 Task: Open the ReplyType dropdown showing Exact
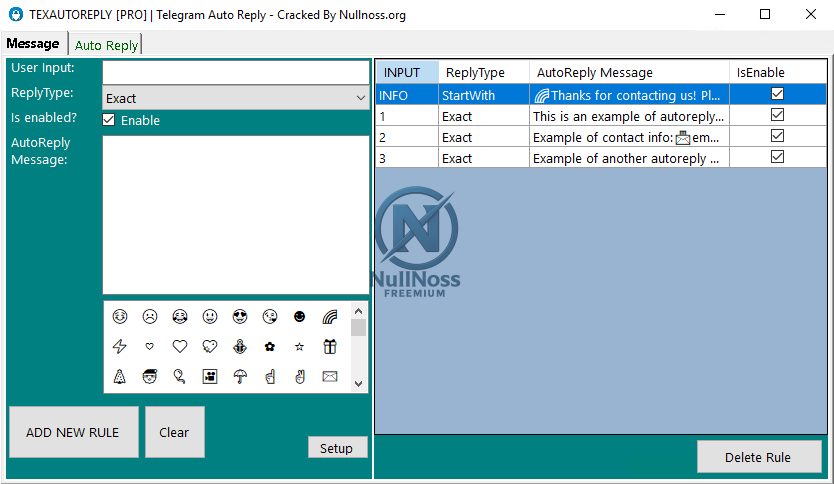(236, 98)
